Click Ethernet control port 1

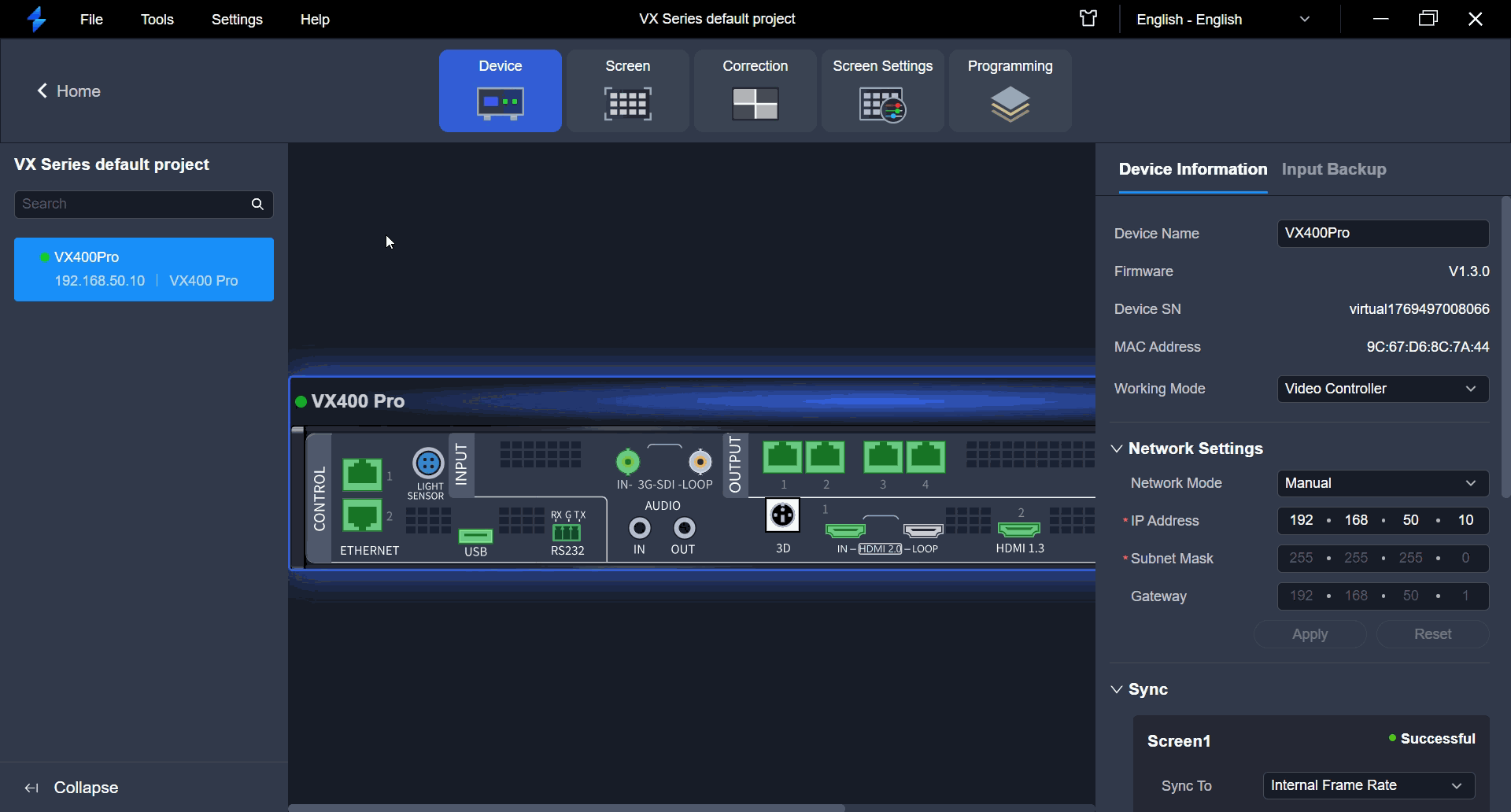tap(362, 474)
